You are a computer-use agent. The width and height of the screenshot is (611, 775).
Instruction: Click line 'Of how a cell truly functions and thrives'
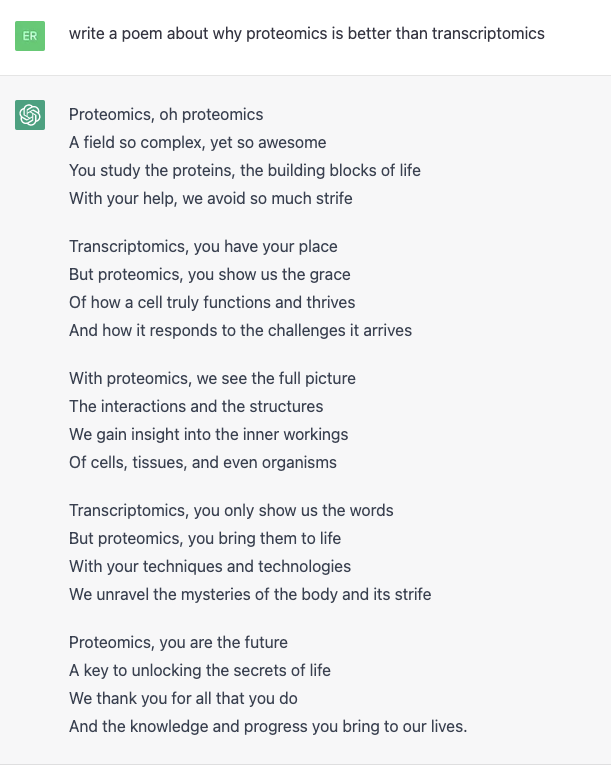(212, 302)
